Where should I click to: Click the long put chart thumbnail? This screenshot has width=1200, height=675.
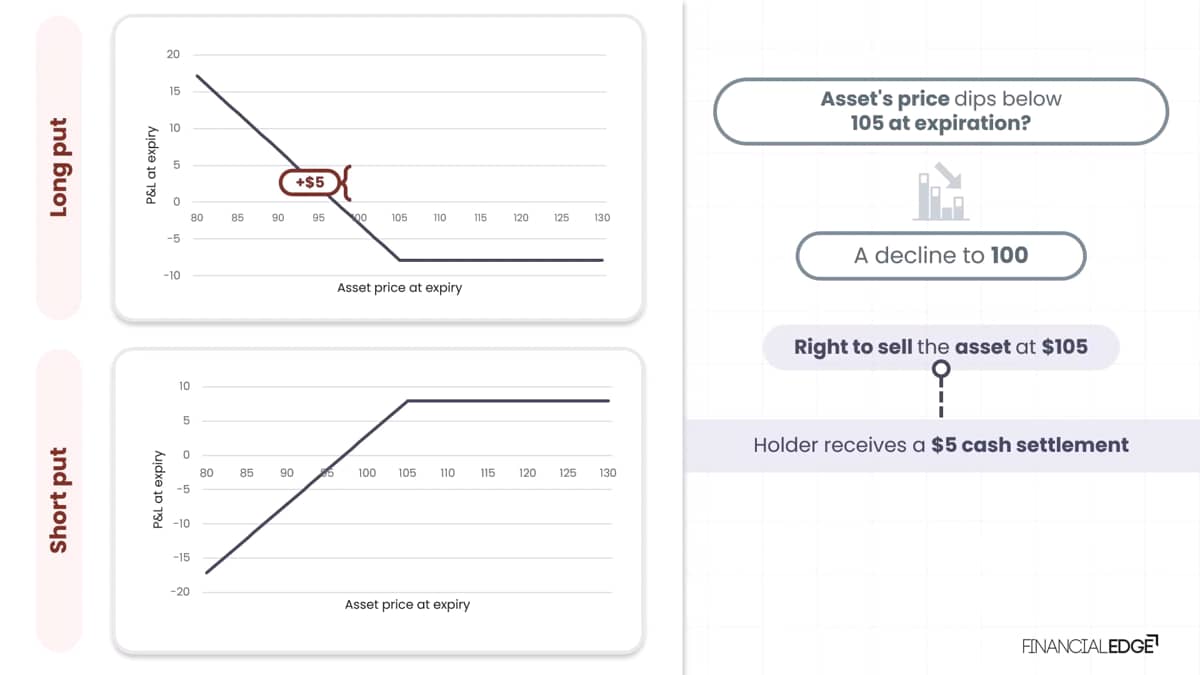tap(378, 168)
